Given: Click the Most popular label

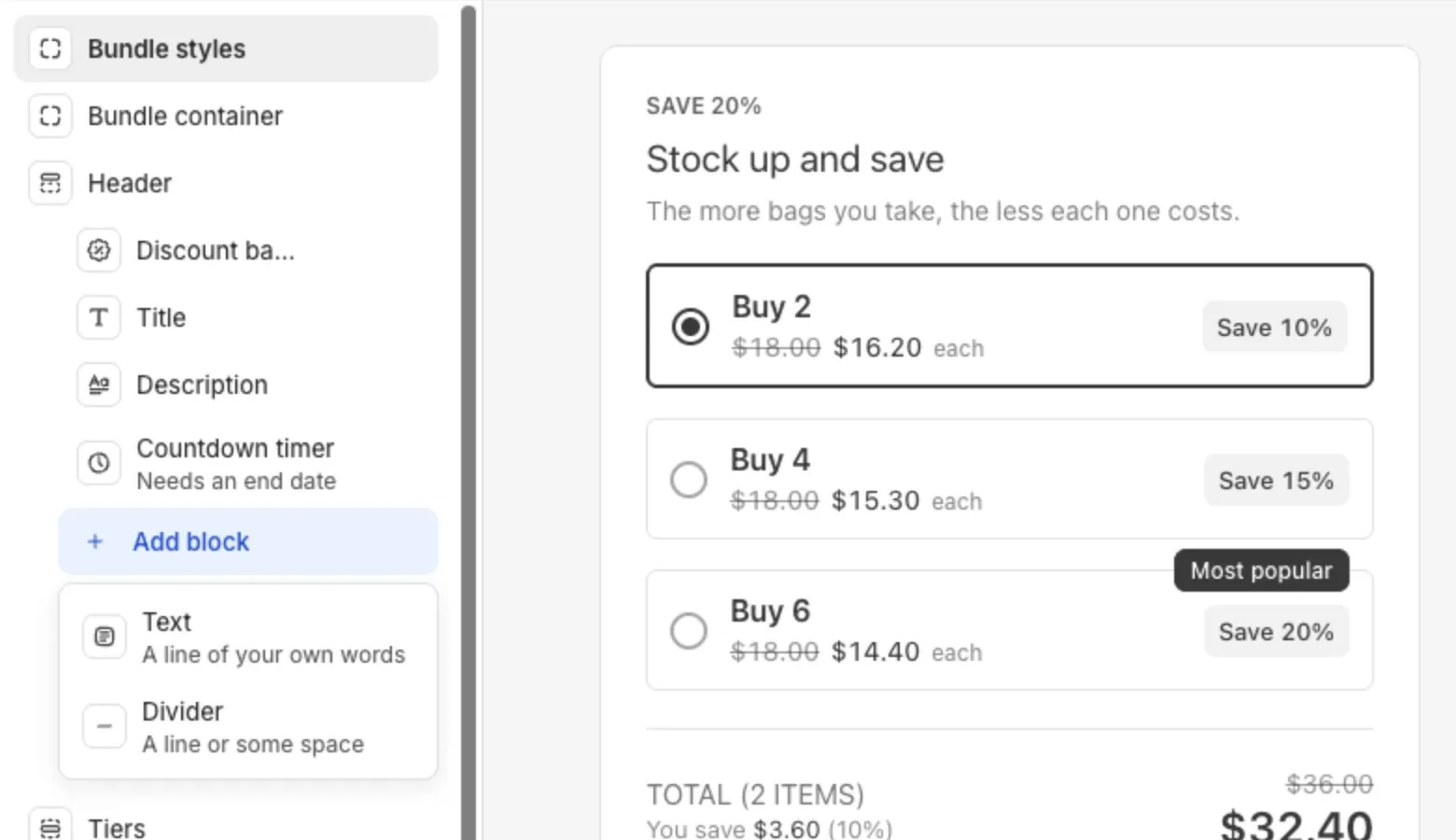Looking at the screenshot, I should pyautogui.click(x=1261, y=570).
